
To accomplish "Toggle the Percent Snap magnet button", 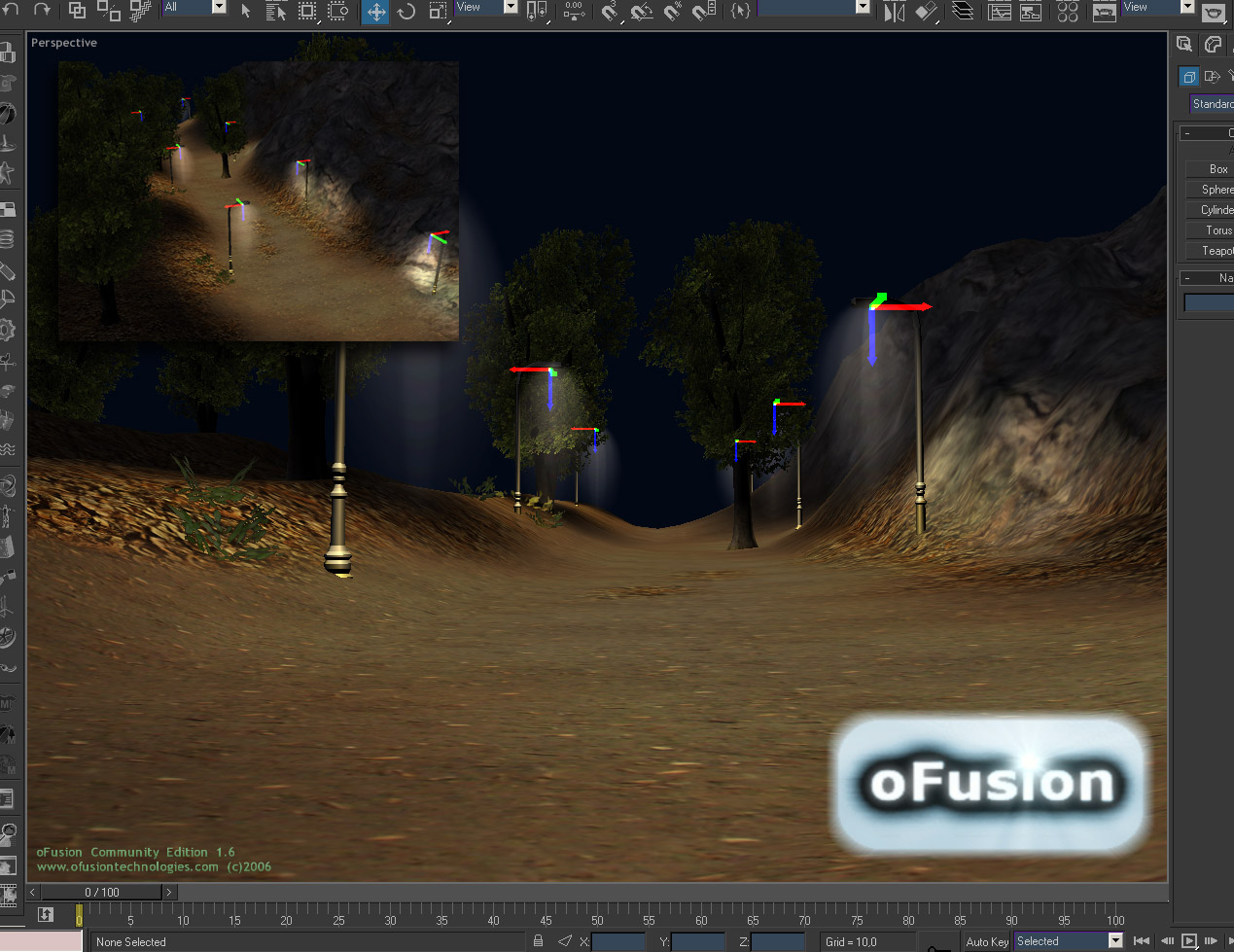I will click(672, 11).
